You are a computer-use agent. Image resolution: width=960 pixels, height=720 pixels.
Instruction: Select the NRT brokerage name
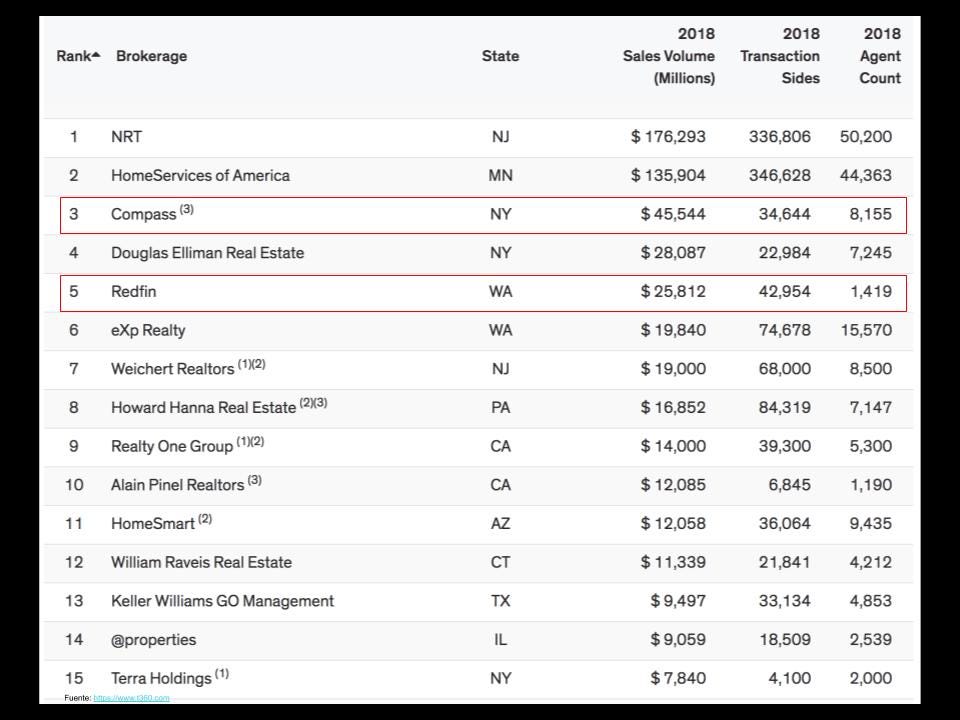(126, 137)
